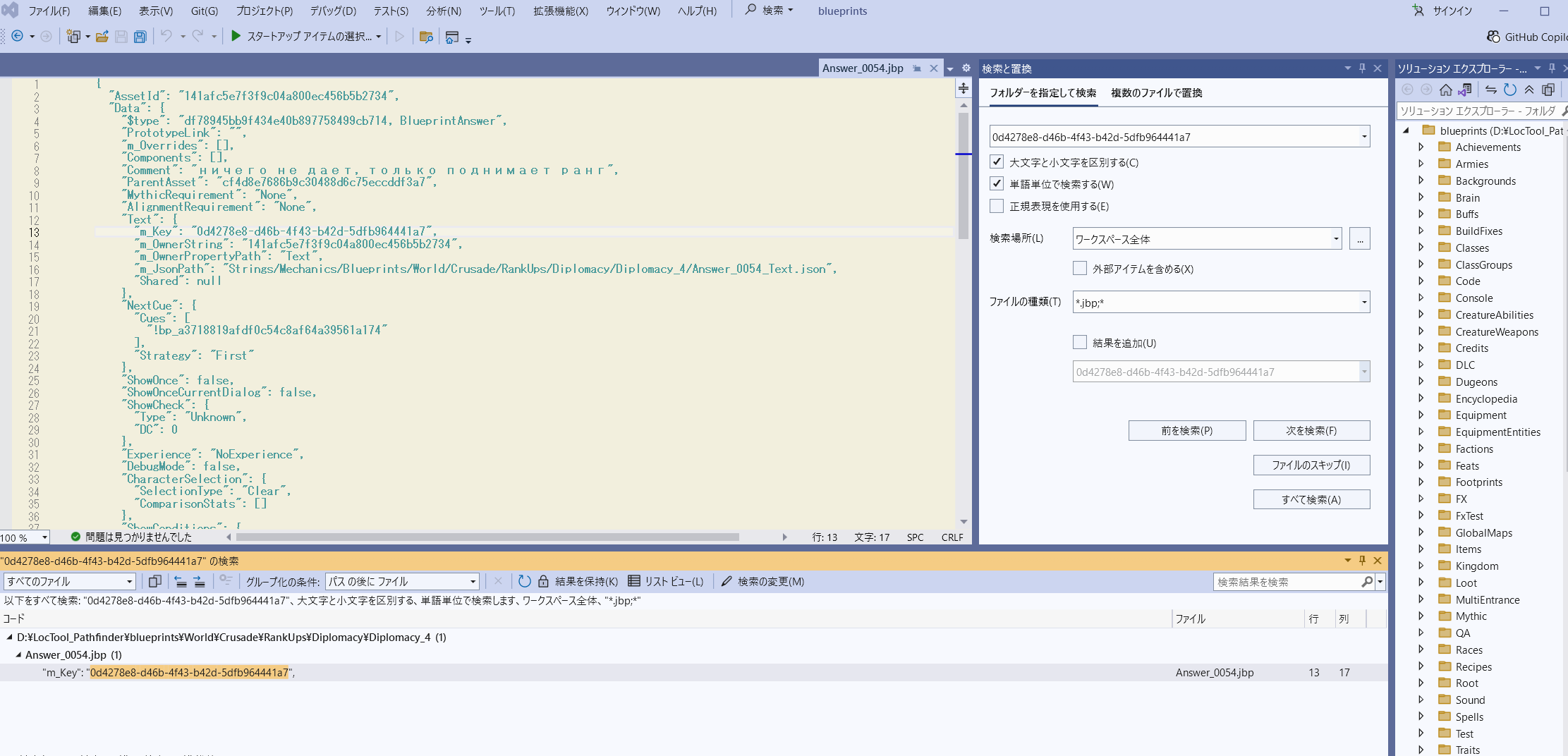
Task: Click the editor horizontal scrollbar
Action: [x=487, y=537]
